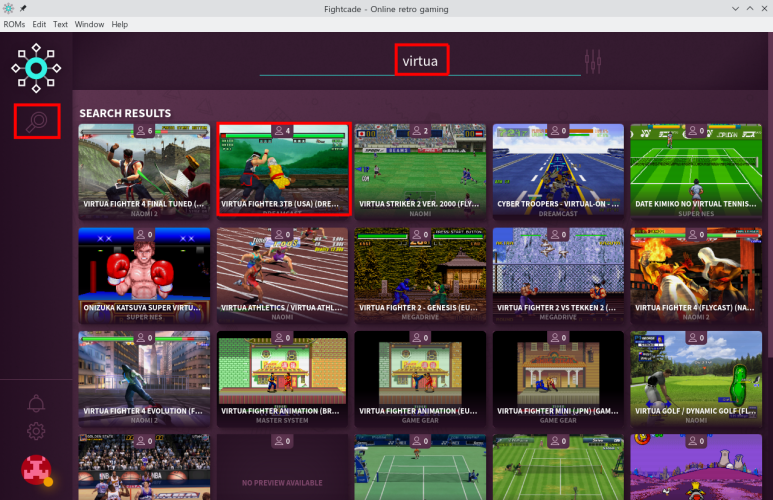Image resolution: width=773 pixels, height=500 pixels.
Task: Open Virtua Fighter Mini (JPN) game
Action: pyautogui.click(x=559, y=378)
